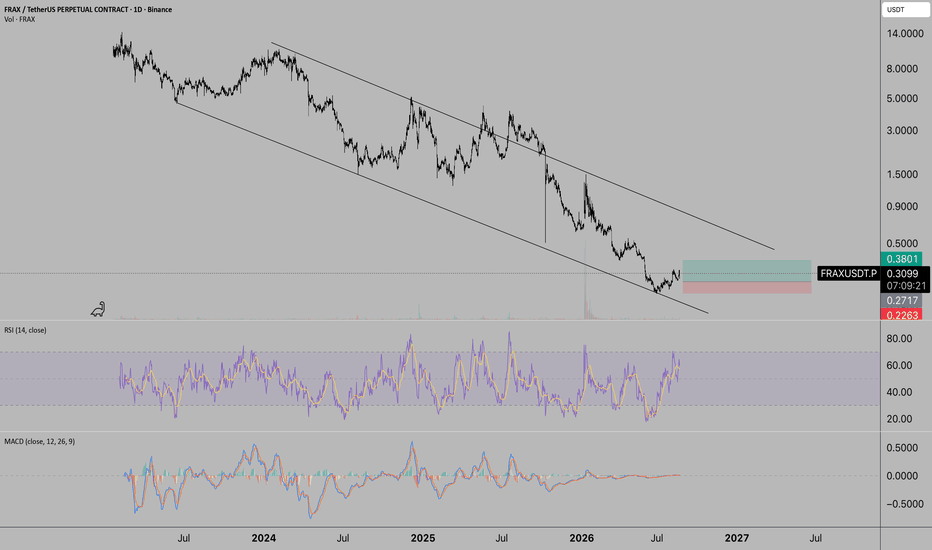This screenshot has width=932, height=550.
Task: Click the red 0.2263 stop-loss price label
Action: click(902, 315)
